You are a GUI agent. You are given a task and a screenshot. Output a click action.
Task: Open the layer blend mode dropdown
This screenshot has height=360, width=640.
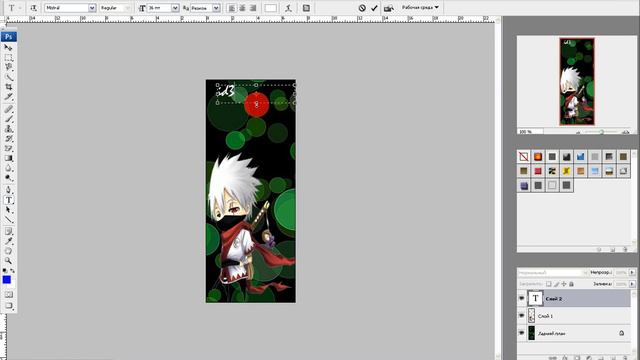553,272
